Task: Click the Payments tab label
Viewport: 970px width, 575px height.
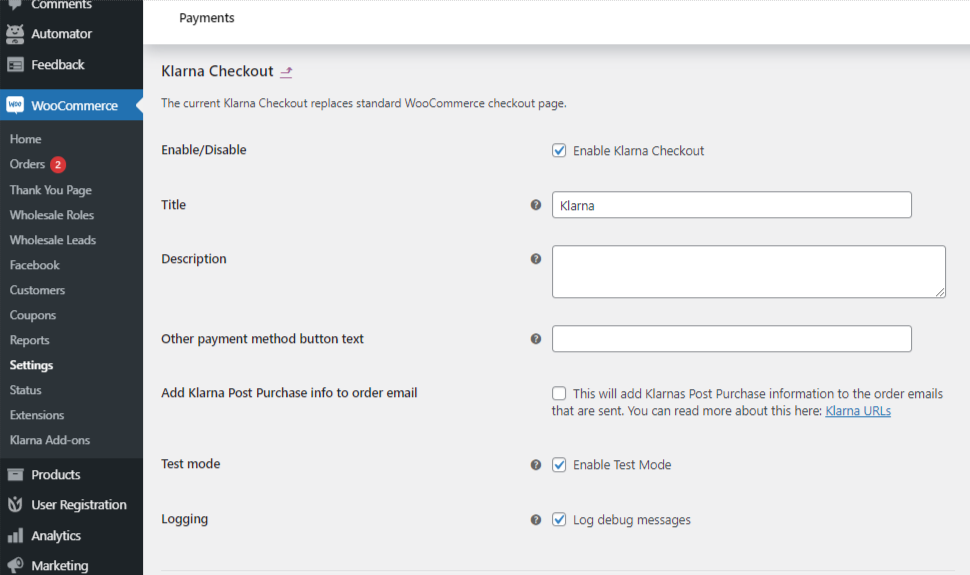Action: (207, 18)
